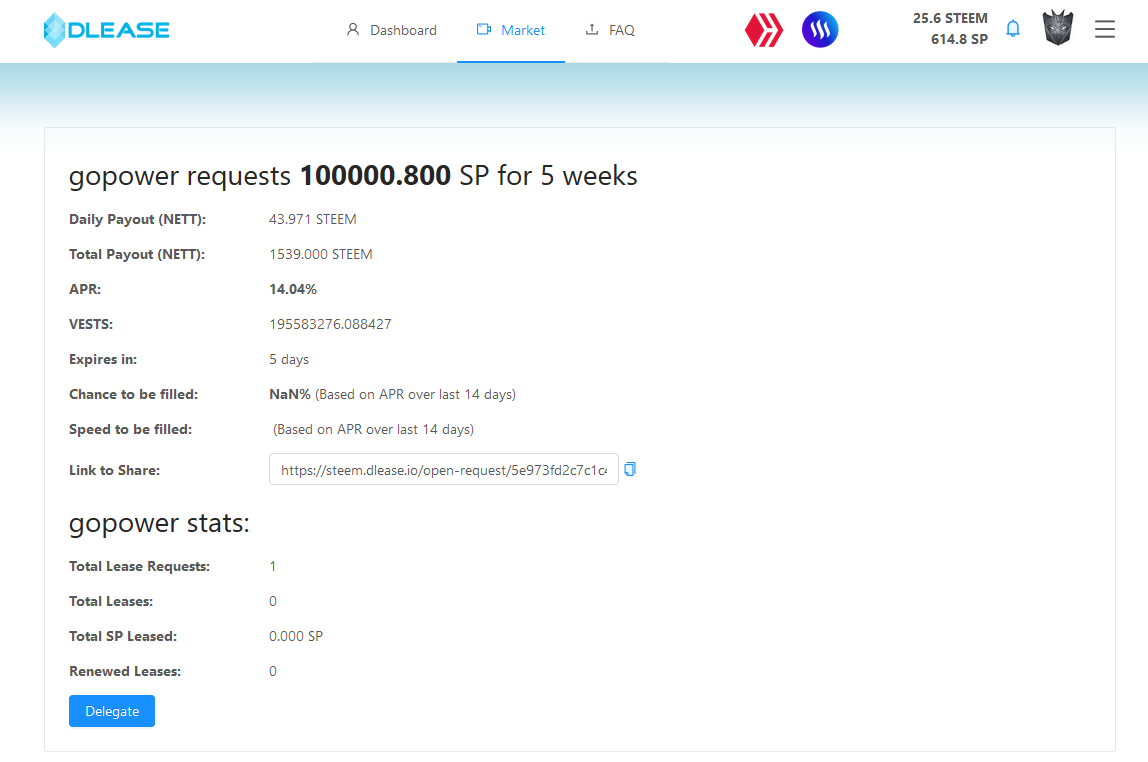The image size is (1148, 762).
Task: Click the gopower requests heading
Action: coord(353,176)
